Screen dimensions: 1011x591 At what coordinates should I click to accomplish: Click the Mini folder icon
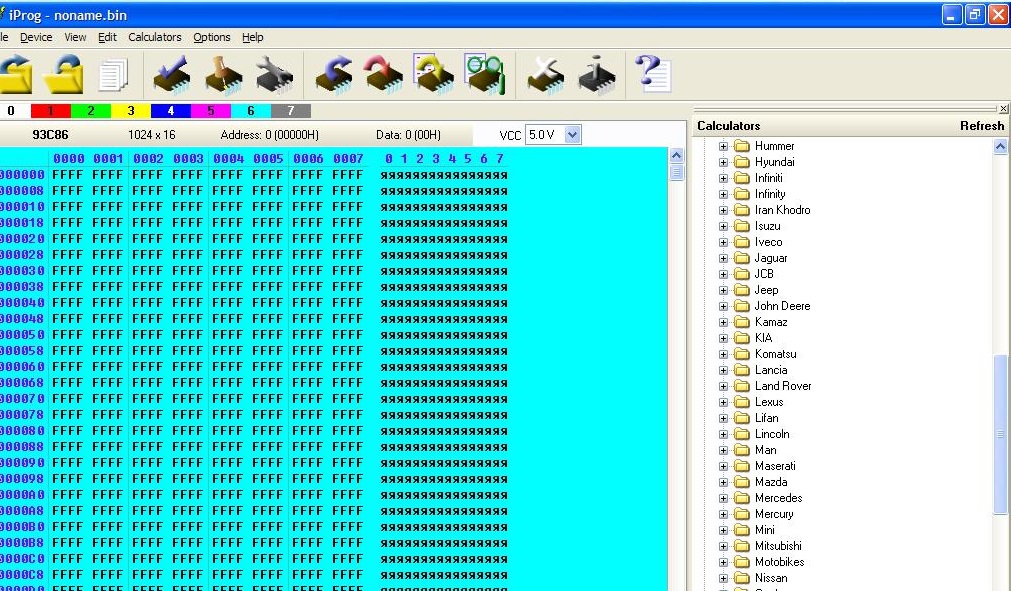[742, 530]
